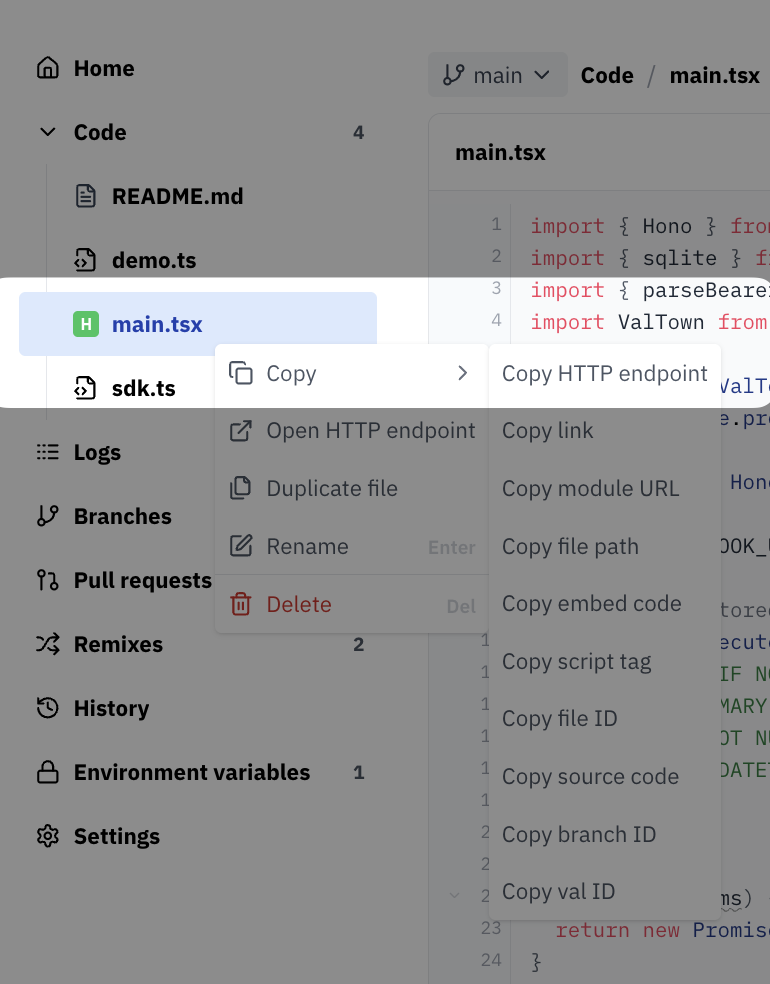The width and height of the screenshot is (770, 984).
Task: Click the Code breadcrumb link
Action: coord(607,75)
